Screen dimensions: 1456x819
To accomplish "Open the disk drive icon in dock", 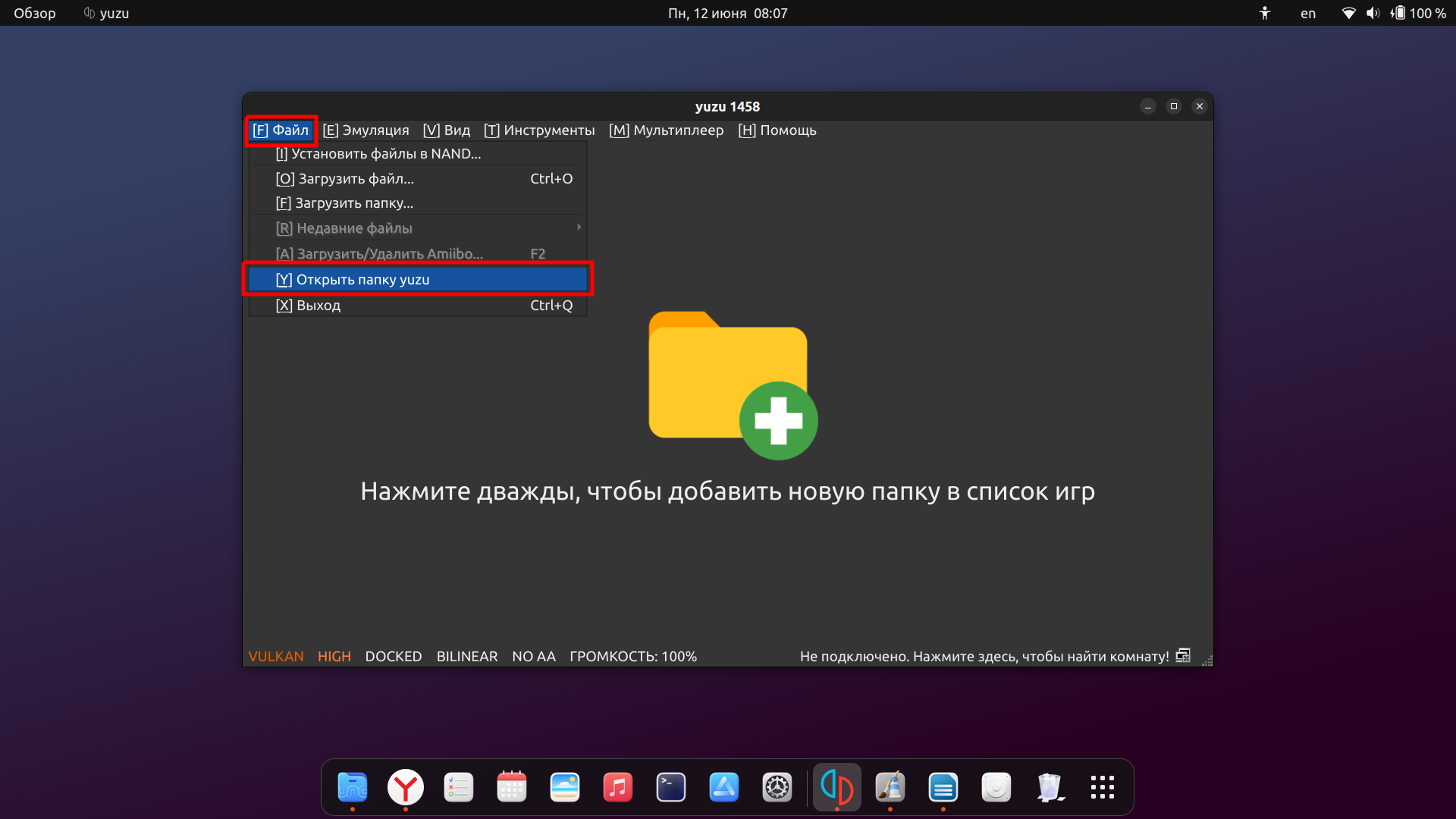I will click(x=996, y=787).
